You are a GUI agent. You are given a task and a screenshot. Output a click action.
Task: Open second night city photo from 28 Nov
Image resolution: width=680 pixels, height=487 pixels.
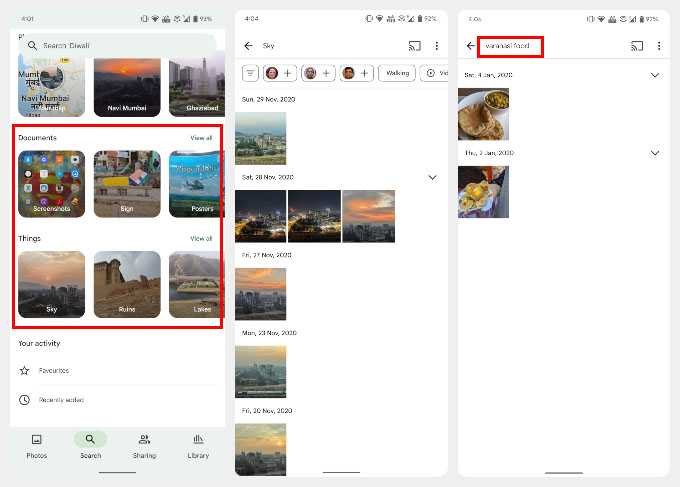314,216
